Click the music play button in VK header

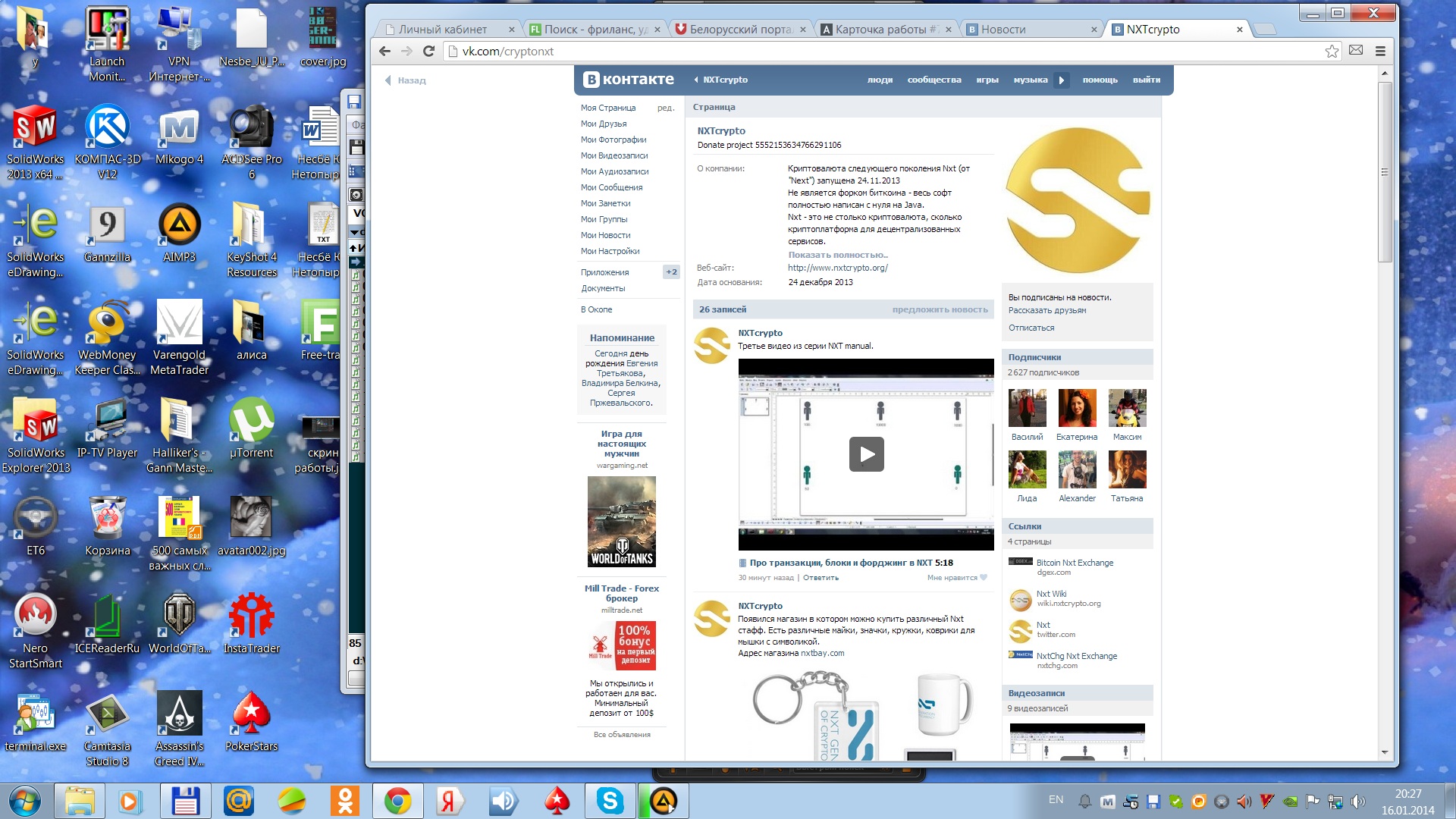(1061, 80)
